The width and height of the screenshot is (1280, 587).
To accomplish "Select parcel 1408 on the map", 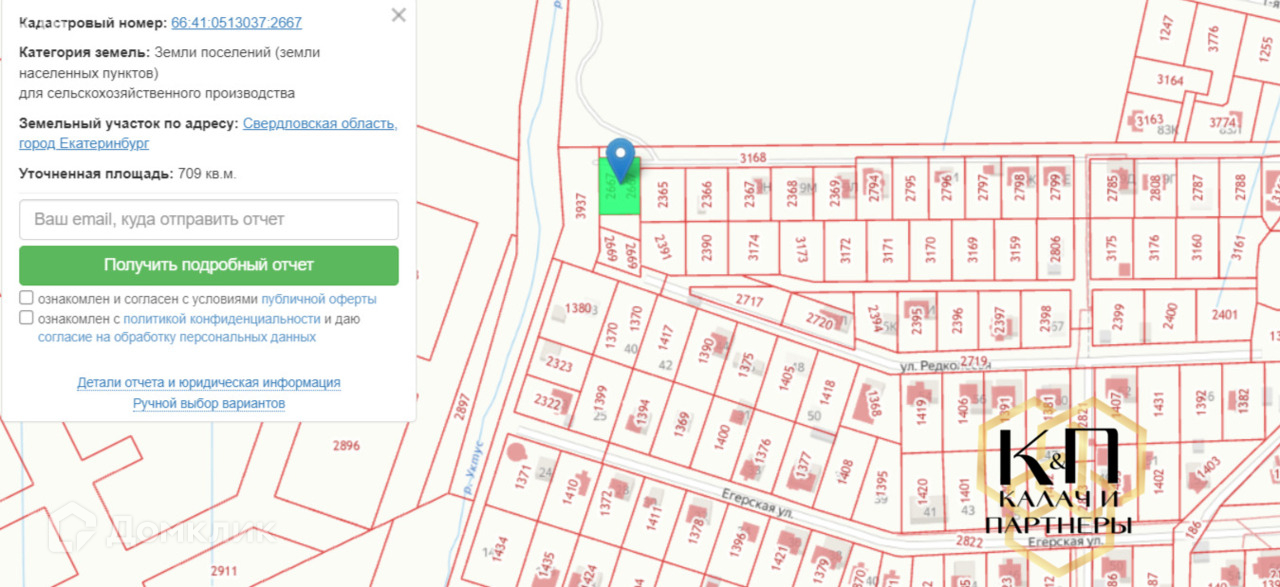I will click(846, 473).
